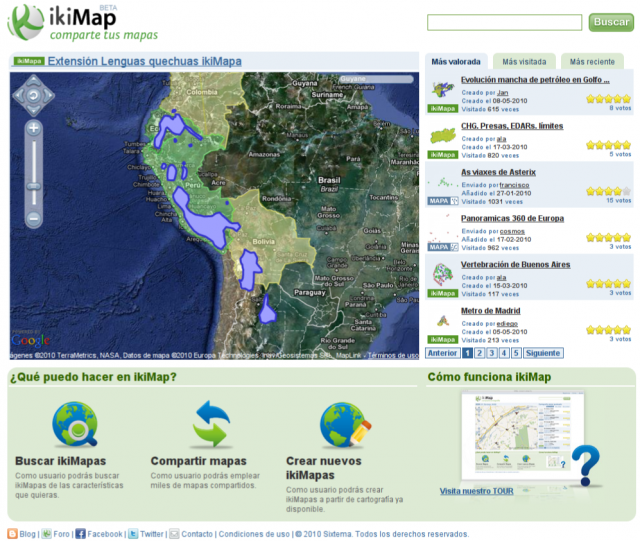
Task: Click the map zoom slider handle
Action: click(x=33, y=186)
